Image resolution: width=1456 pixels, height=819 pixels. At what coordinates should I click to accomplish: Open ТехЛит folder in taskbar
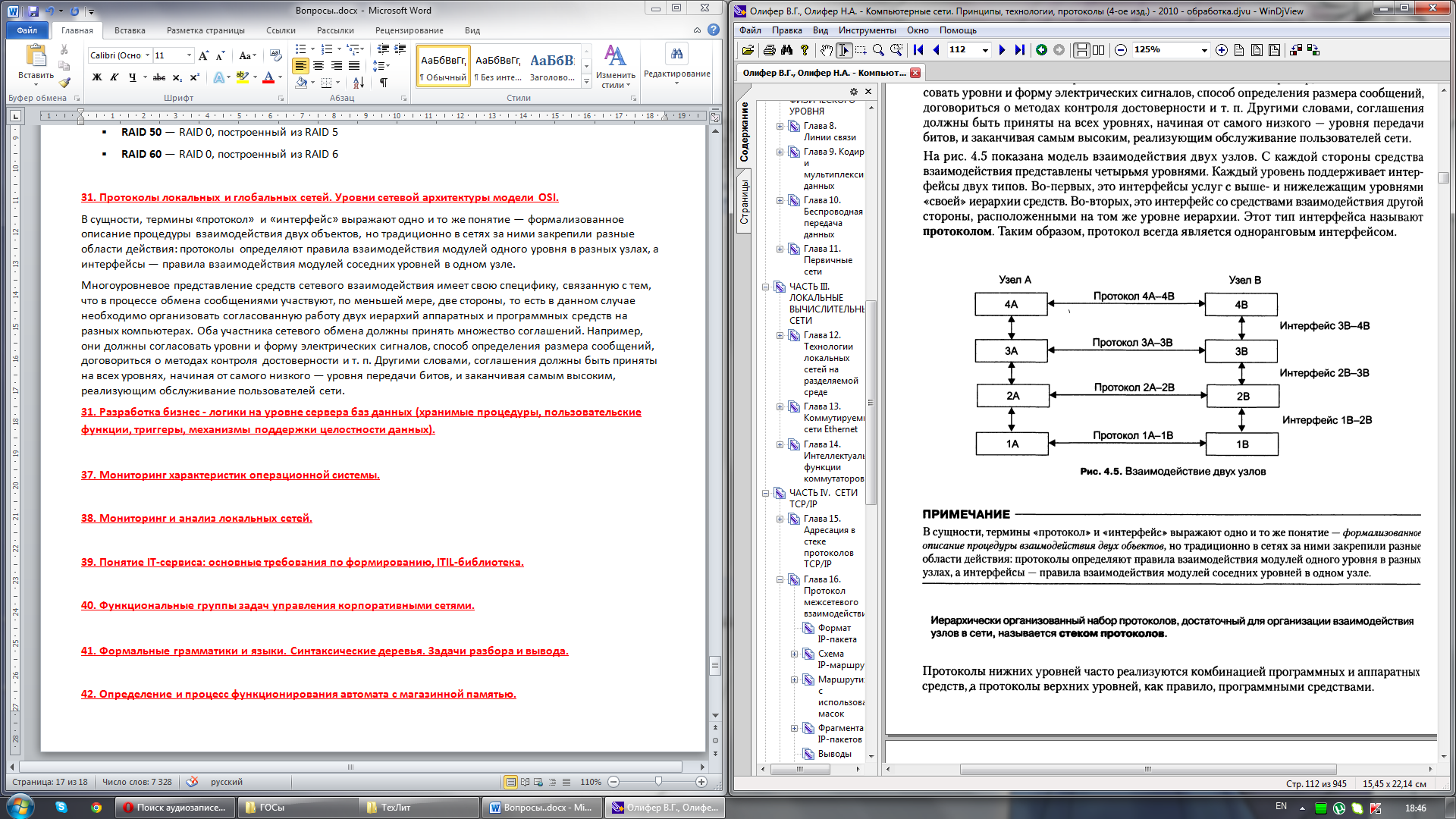click(x=419, y=808)
